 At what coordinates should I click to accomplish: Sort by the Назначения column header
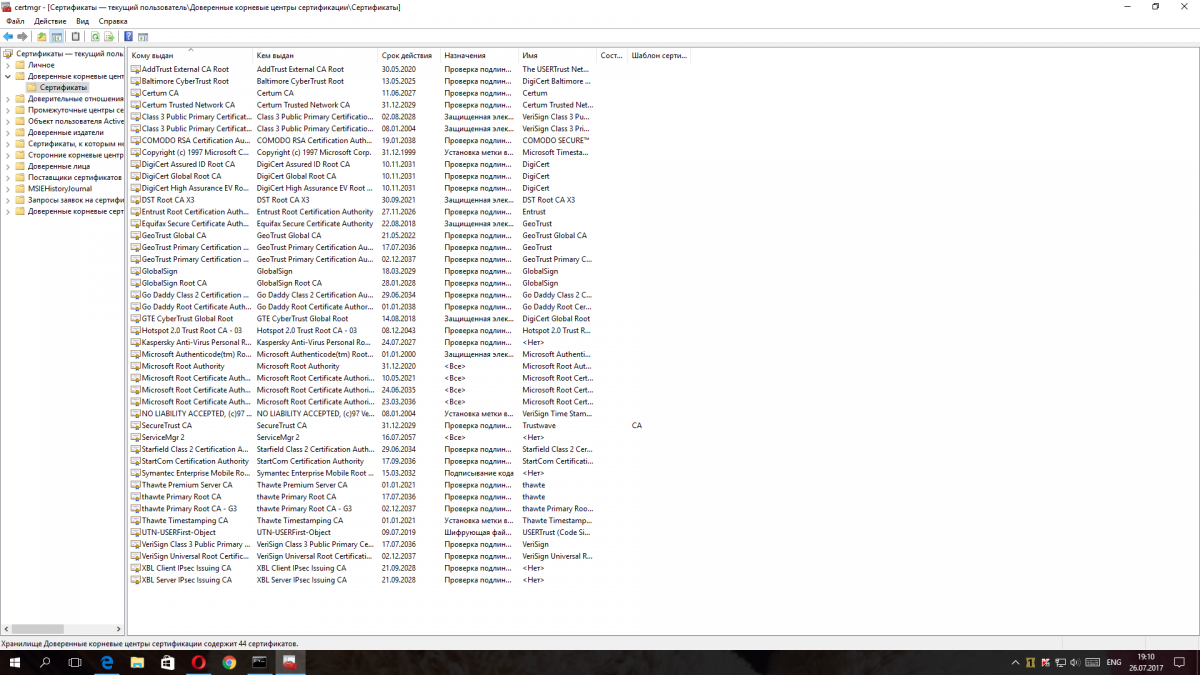pyautogui.click(x=480, y=55)
